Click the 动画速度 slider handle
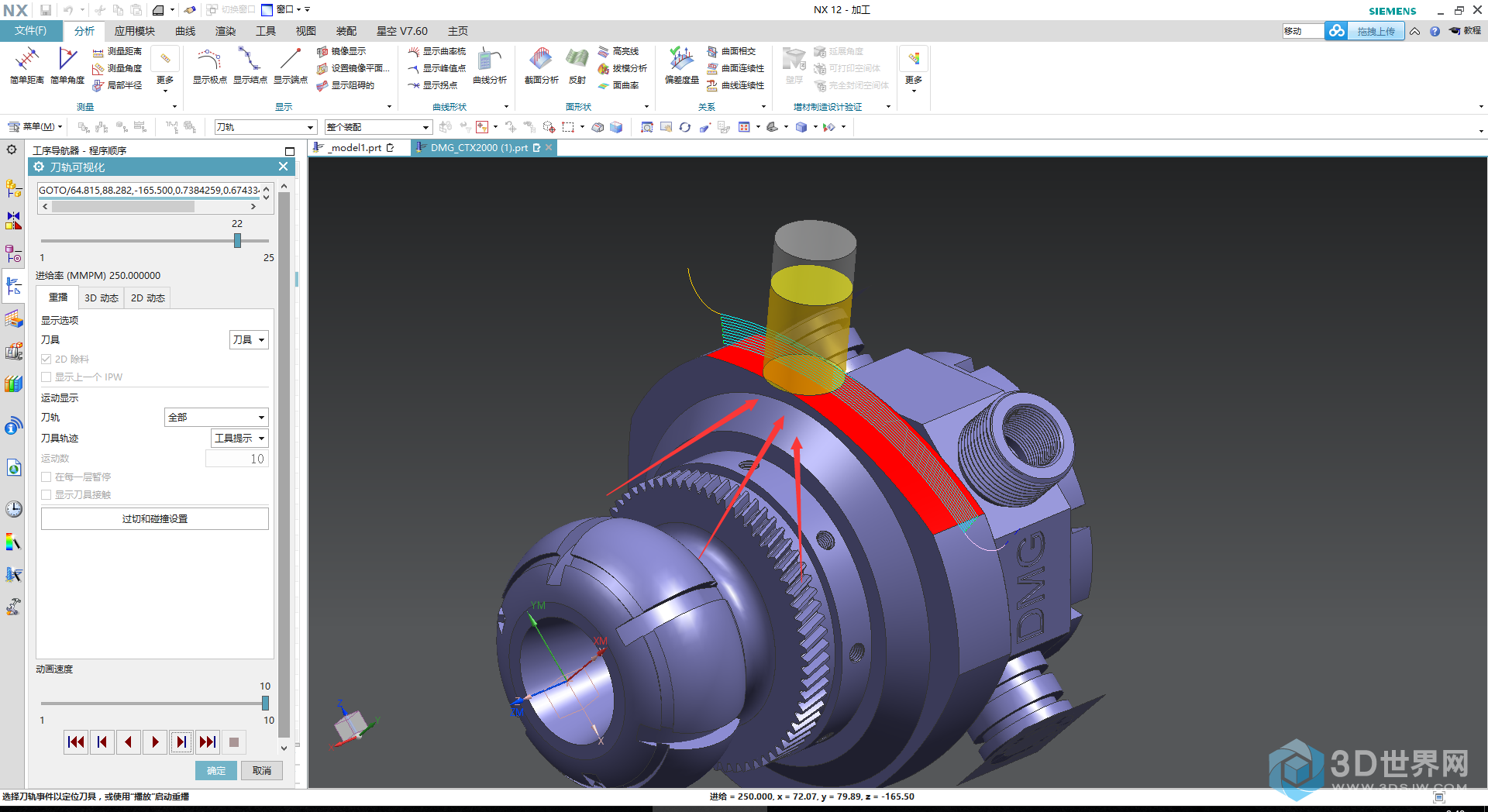1488x812 pixels. [x=265, y=704]
